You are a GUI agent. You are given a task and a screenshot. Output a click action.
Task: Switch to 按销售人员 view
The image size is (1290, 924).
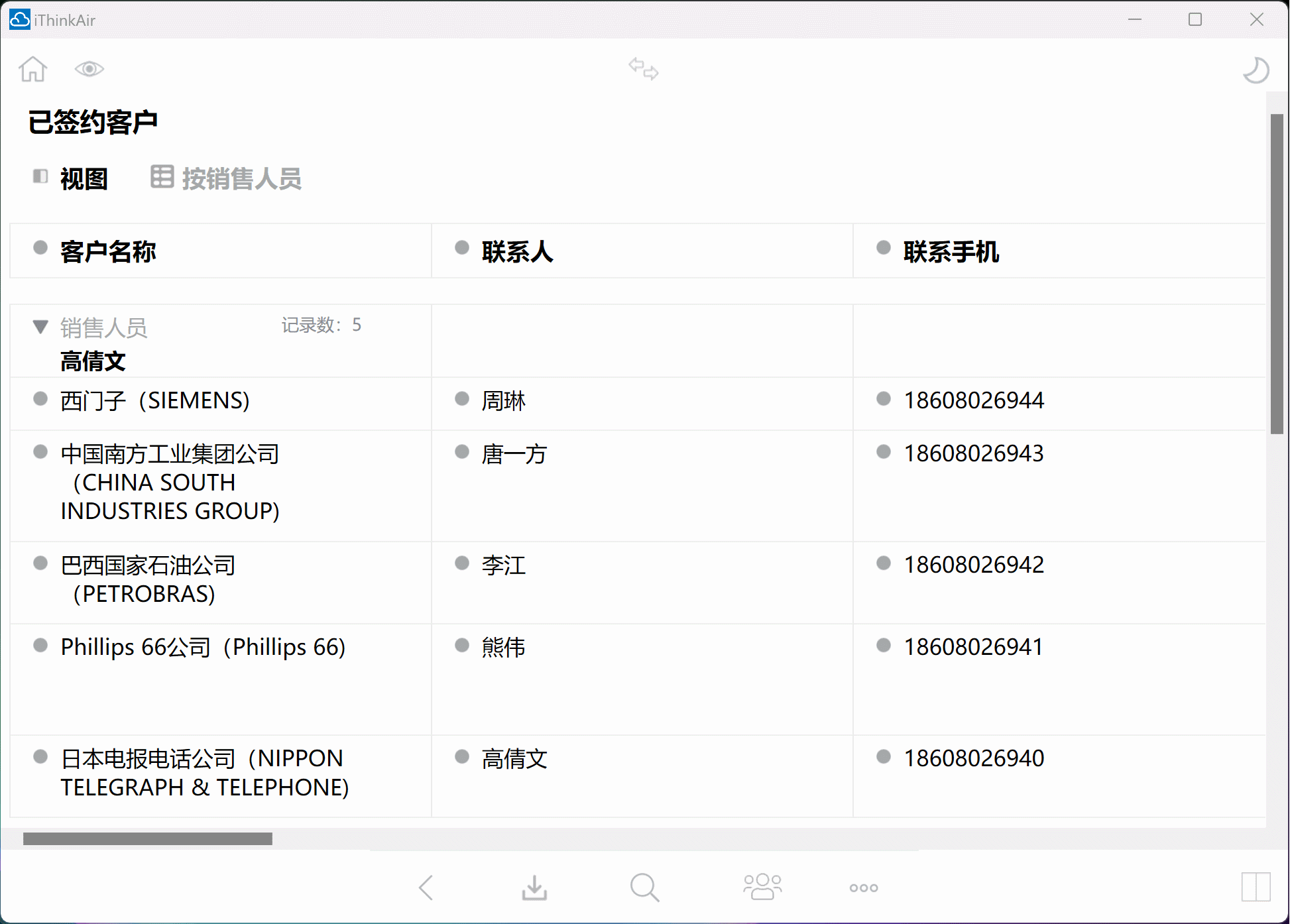(x=242, y=179)
